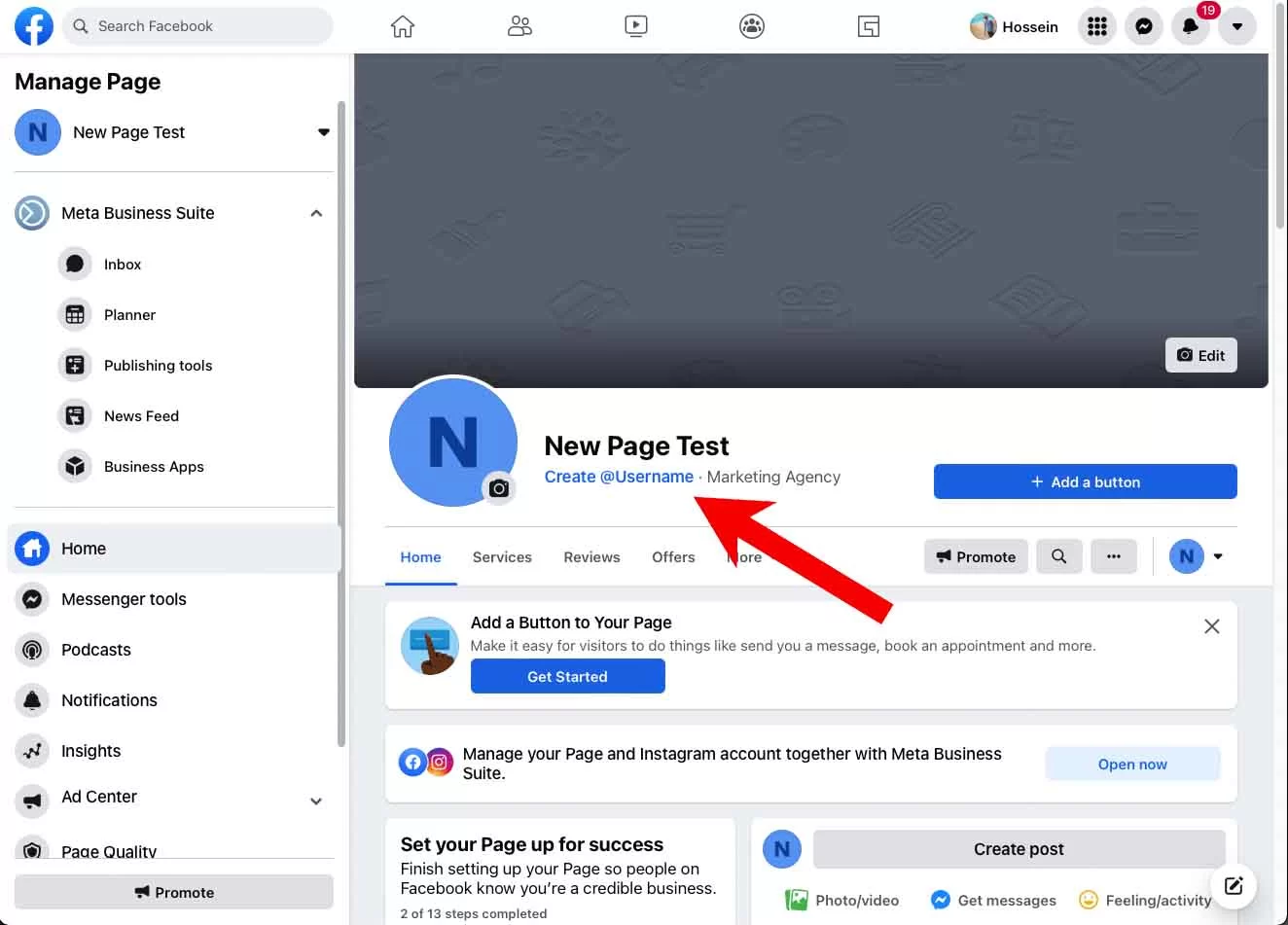Open the New Page Test page switcher dropdown
The width and height of the screenshot is (1288, 925).
coord(323,132)
